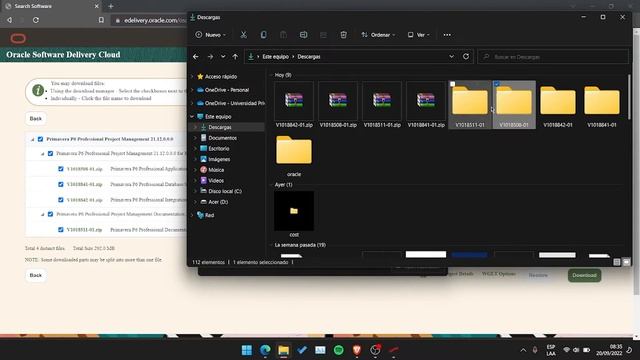Click the browser URL address bar
The height and width of the screenshot is (360, 640).
click(x=150, y=20)
